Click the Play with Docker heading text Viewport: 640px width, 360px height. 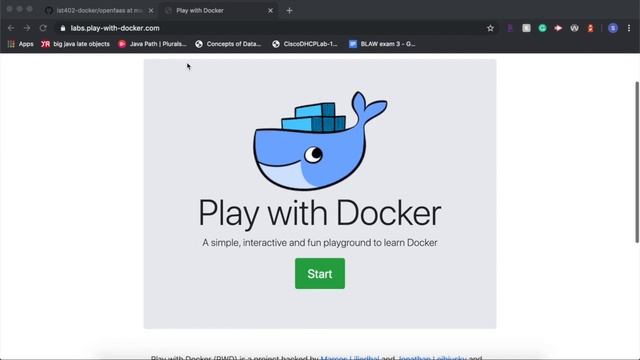[320, 213]
